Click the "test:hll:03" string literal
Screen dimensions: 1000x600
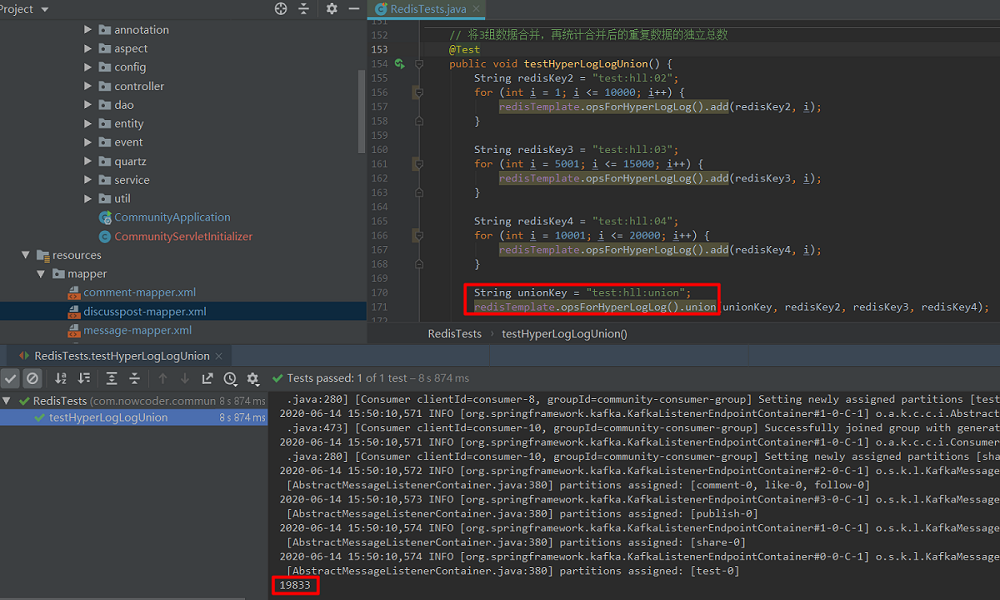coord(632,150)
